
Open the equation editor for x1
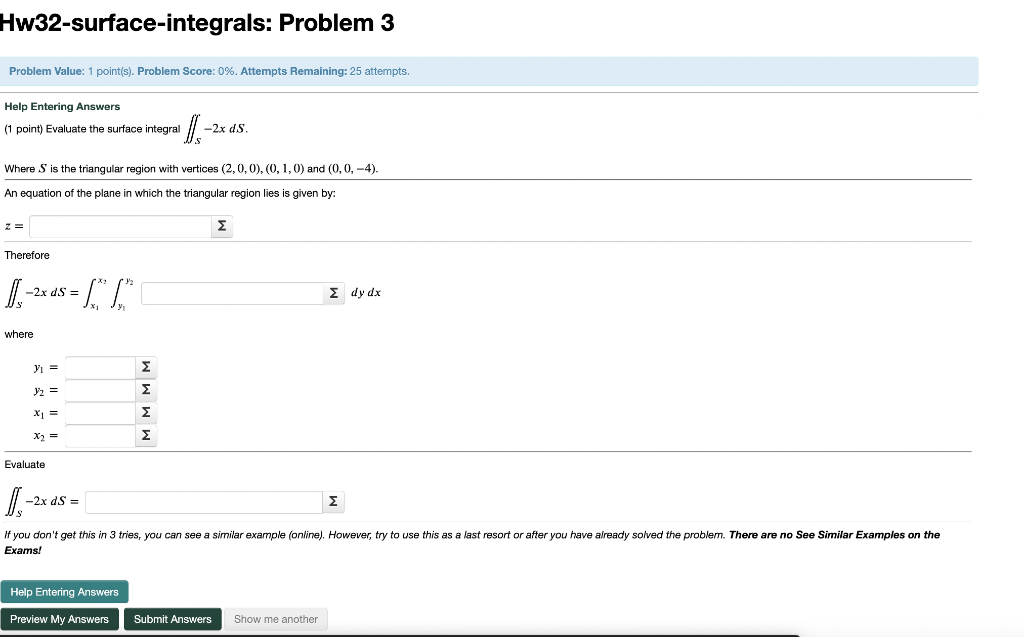click(x=146, y=412)
